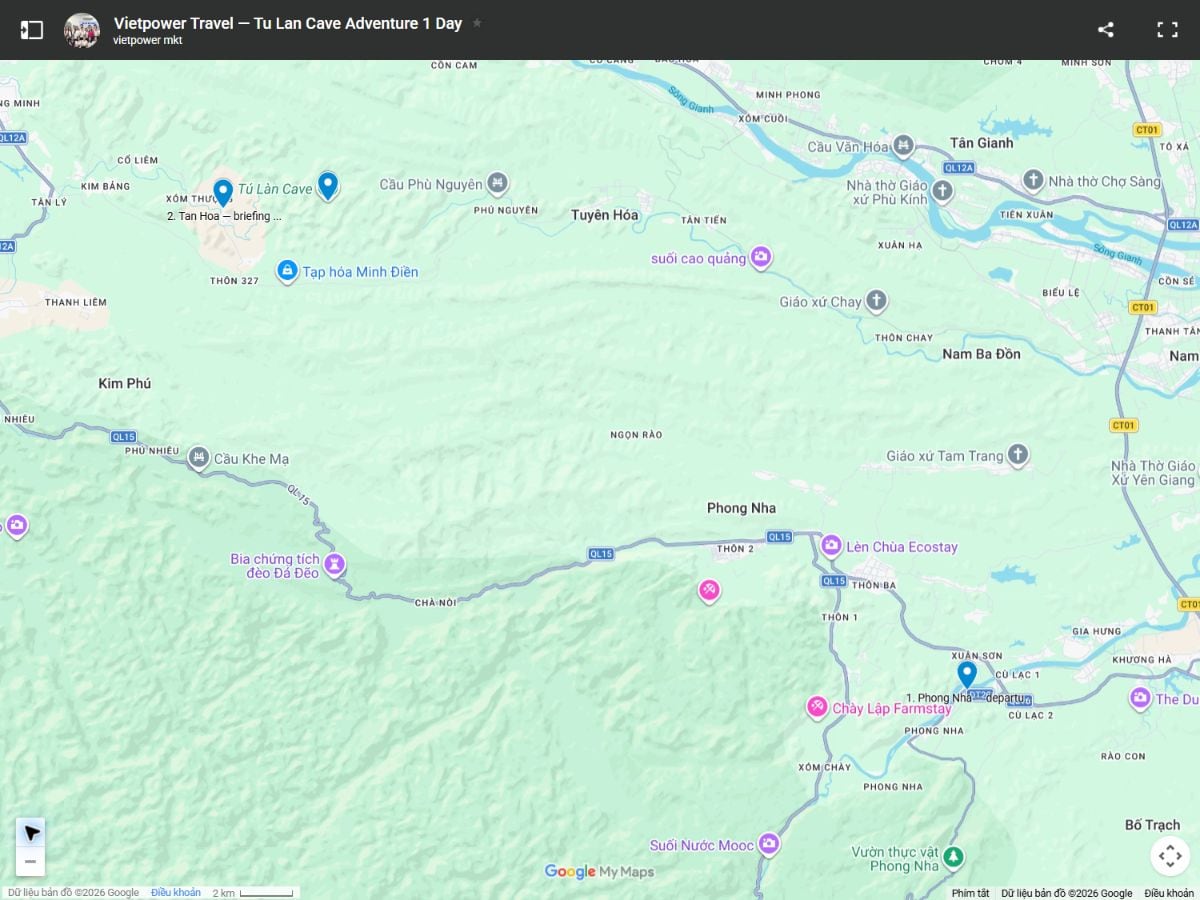Share the map via share icon
The width and height of the screenshot is (1200, 900).
[1106, 30]
